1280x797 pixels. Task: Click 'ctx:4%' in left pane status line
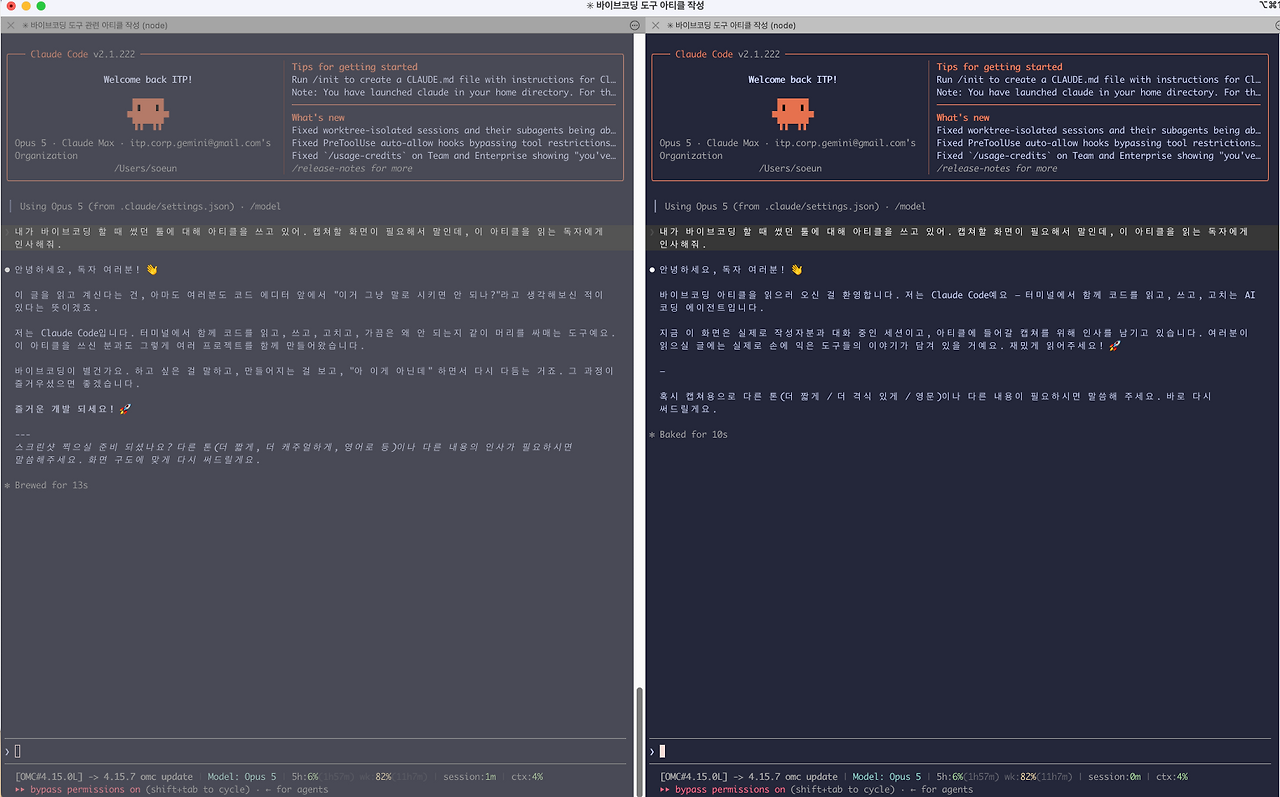pos(527,777)
